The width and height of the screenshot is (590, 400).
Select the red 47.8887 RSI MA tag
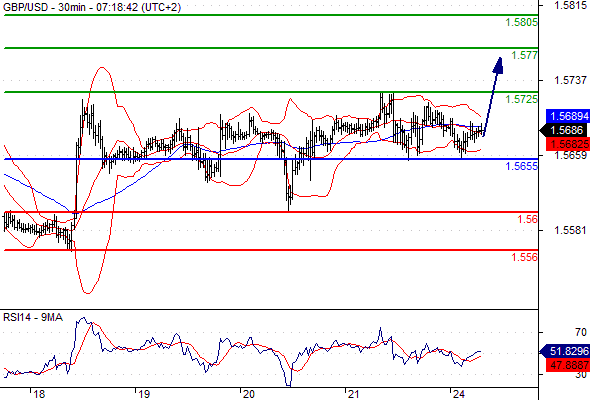[567, 365]
